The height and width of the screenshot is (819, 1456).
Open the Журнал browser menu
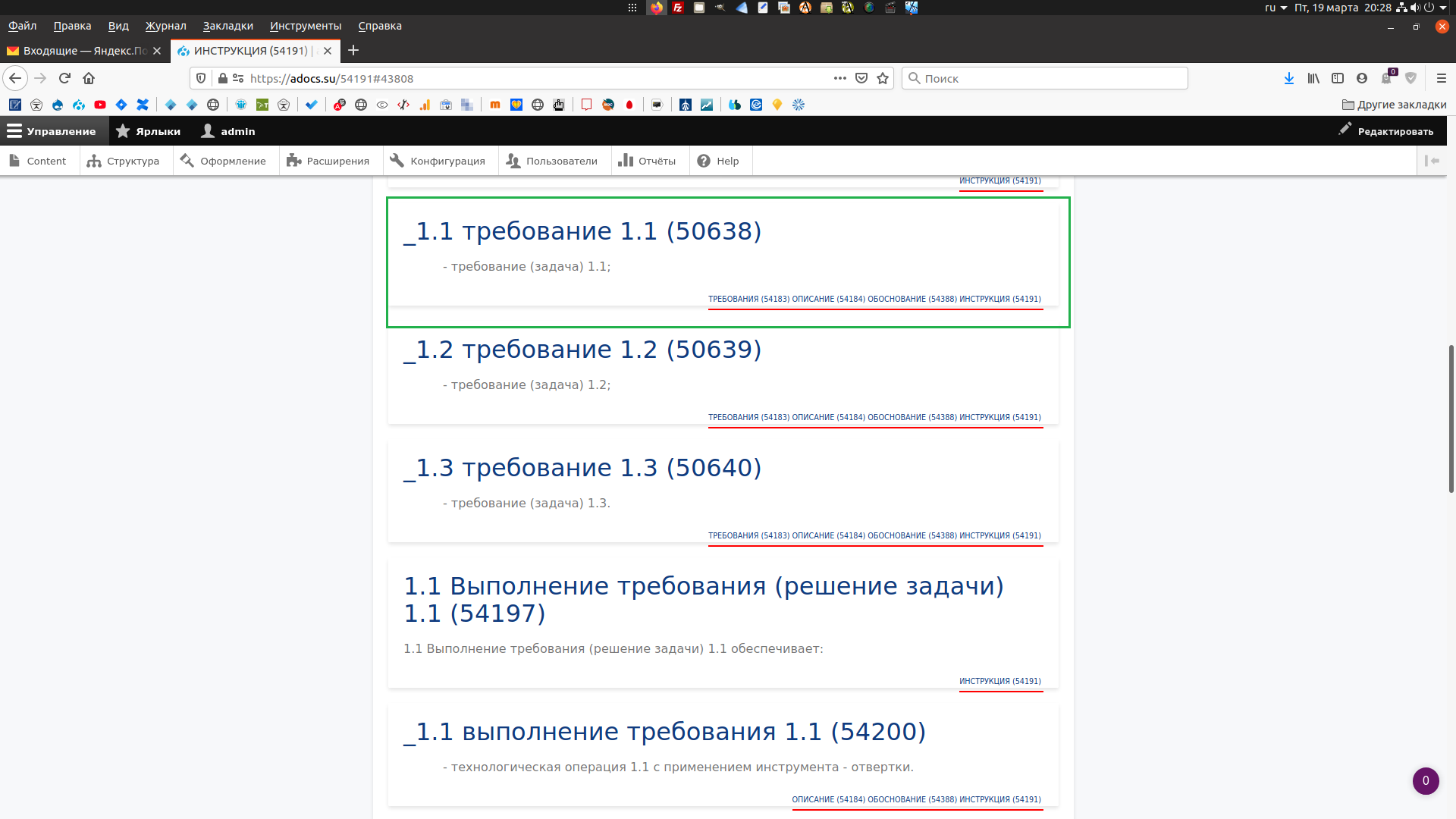166,26
